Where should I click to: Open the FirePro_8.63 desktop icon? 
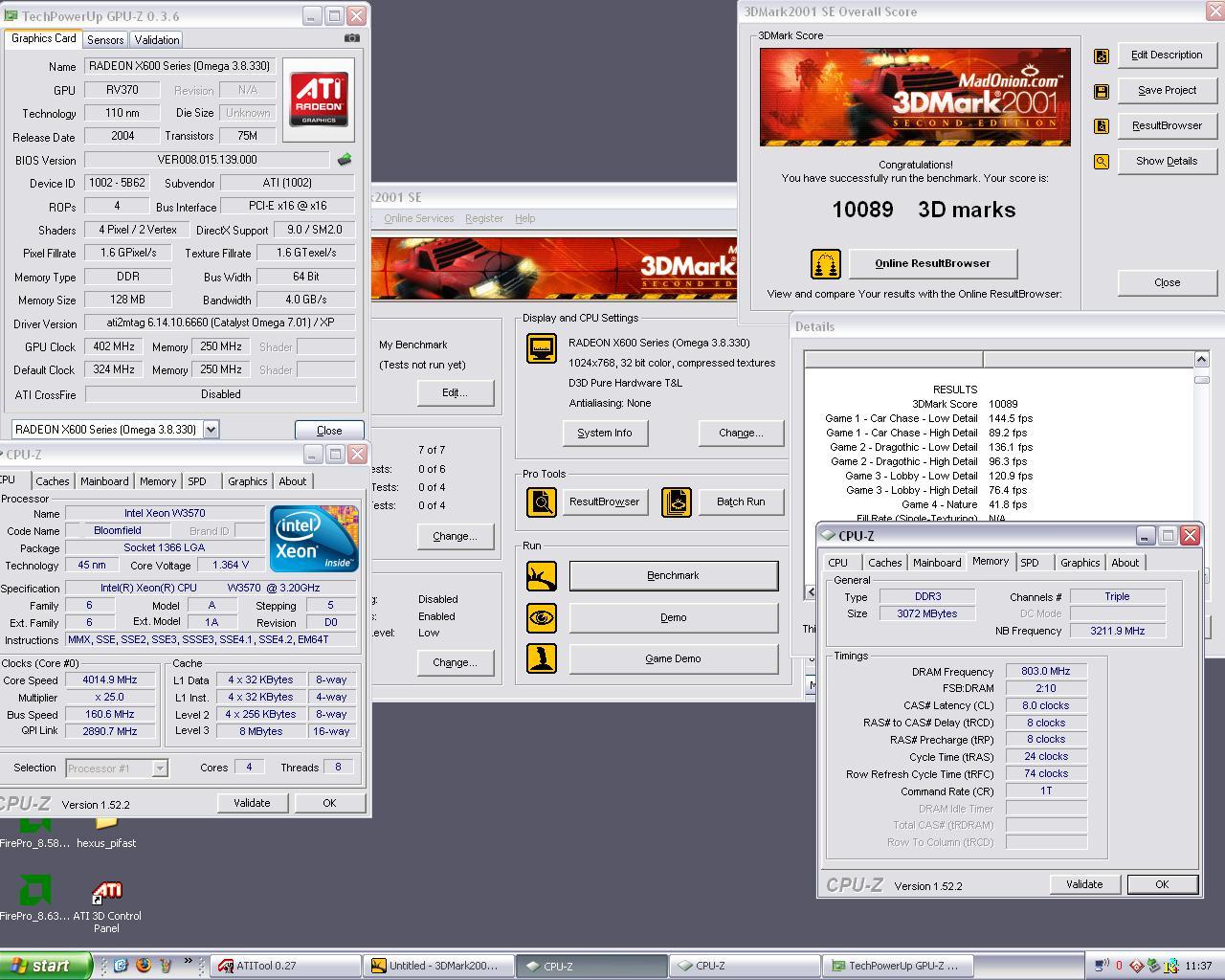pyautogui.click(x=34, y=899)
